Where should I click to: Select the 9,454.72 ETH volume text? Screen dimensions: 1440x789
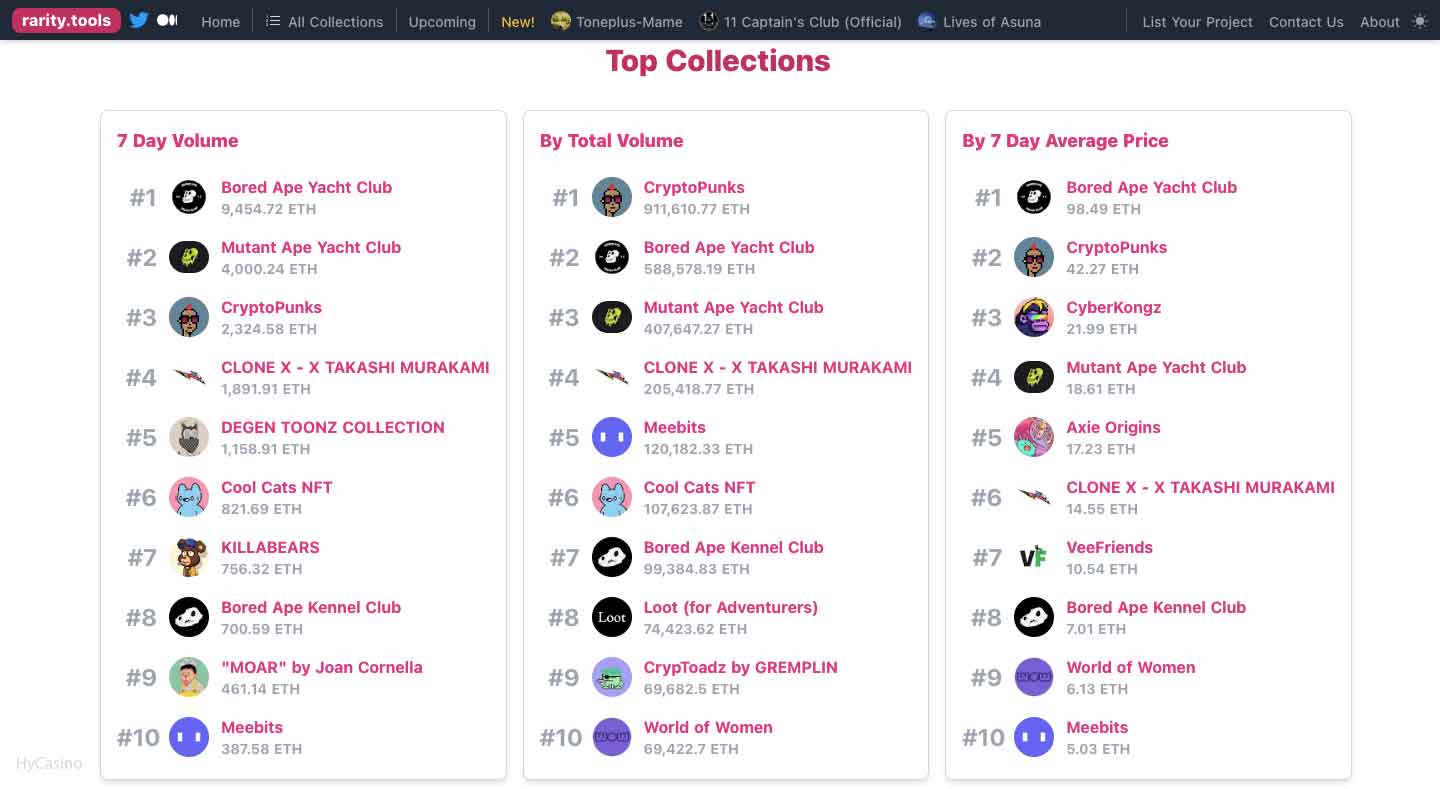(269, 209)
